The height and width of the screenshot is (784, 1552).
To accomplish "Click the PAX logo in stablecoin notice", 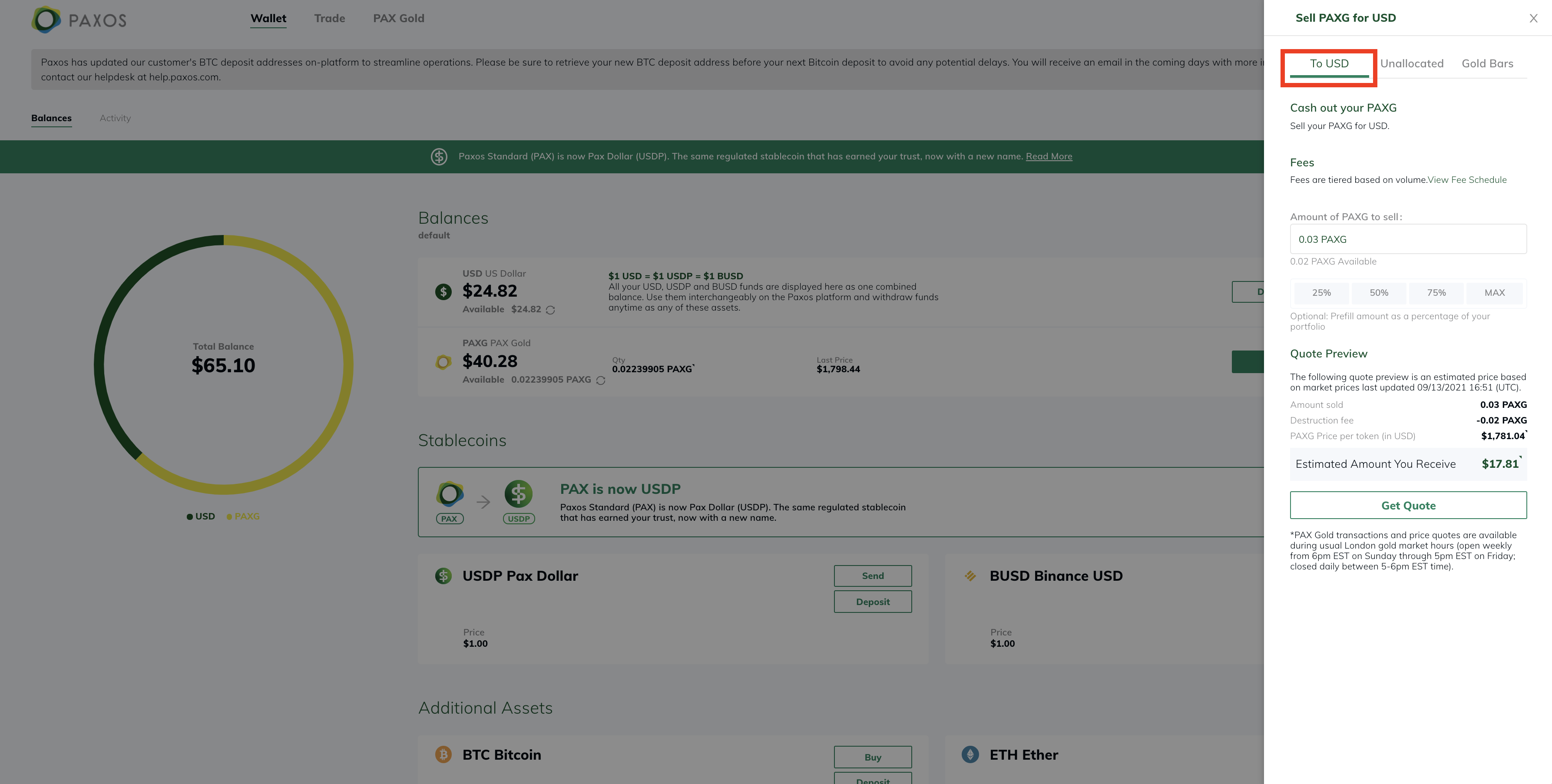I will [450, 494].
